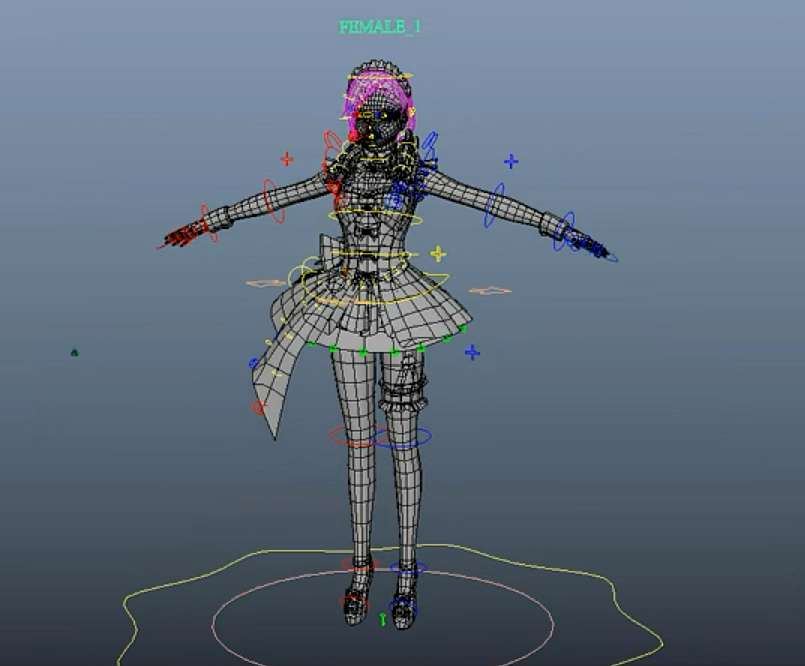Select the blue circle at the top of the sash
This screenshot has height=666, width=805.
coord(254,363)
